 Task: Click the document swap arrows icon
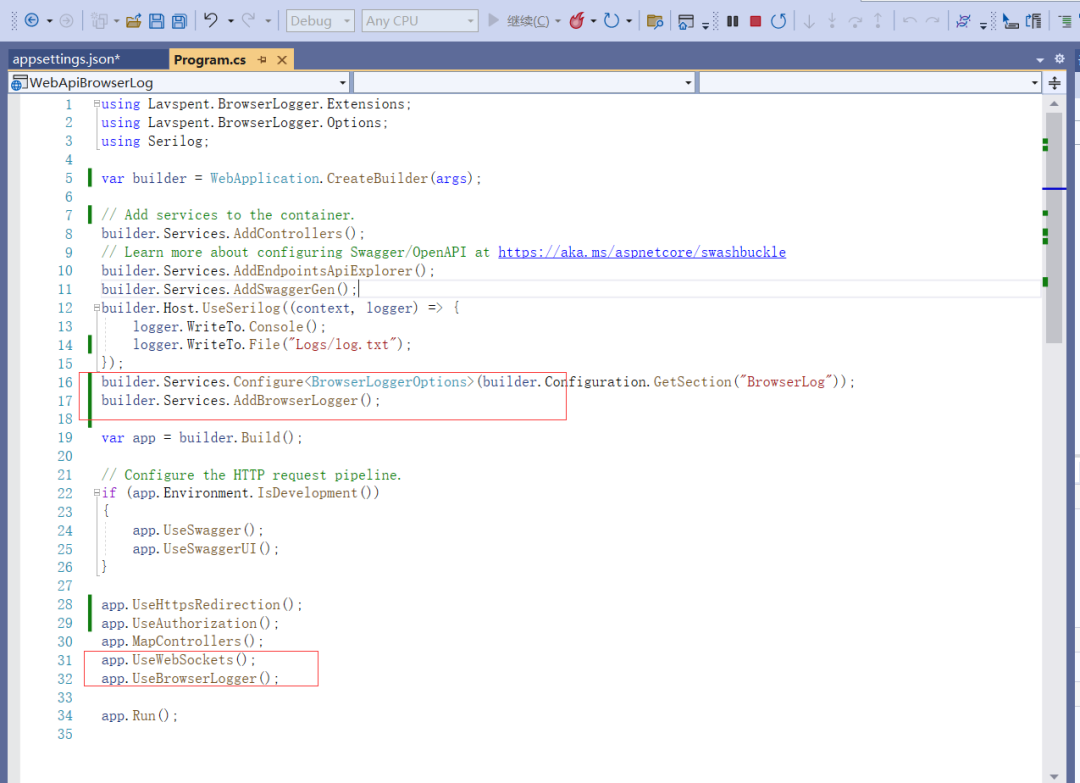[1033, 21]
